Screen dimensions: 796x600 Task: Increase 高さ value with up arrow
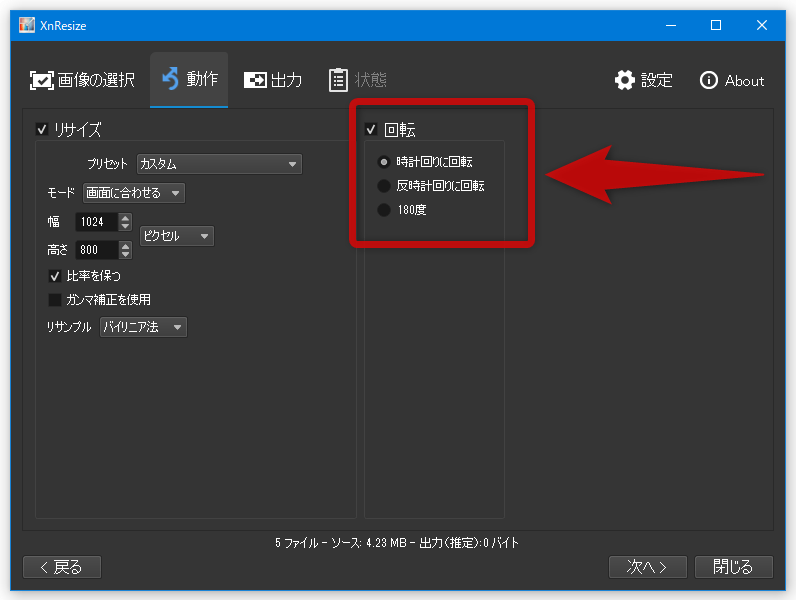click(x=125, y=246)
